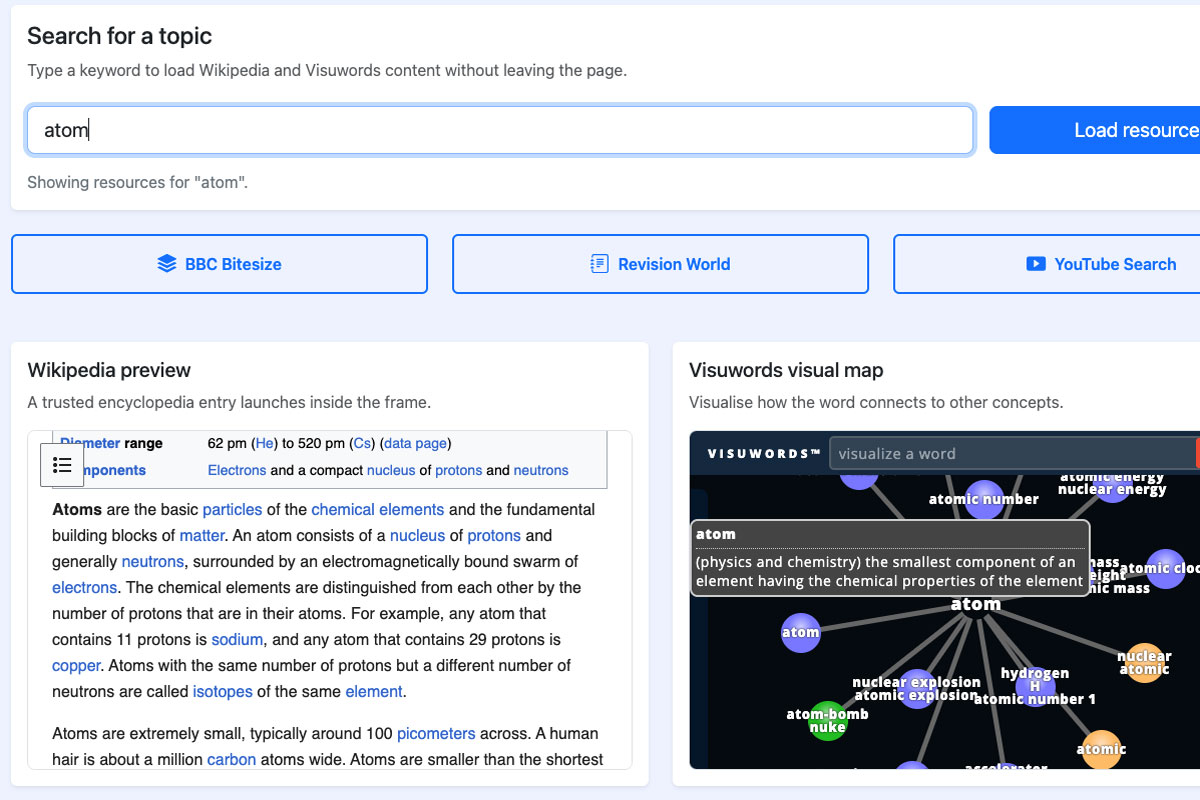Open the sodium Wikipedia link

tap(237, 639)
